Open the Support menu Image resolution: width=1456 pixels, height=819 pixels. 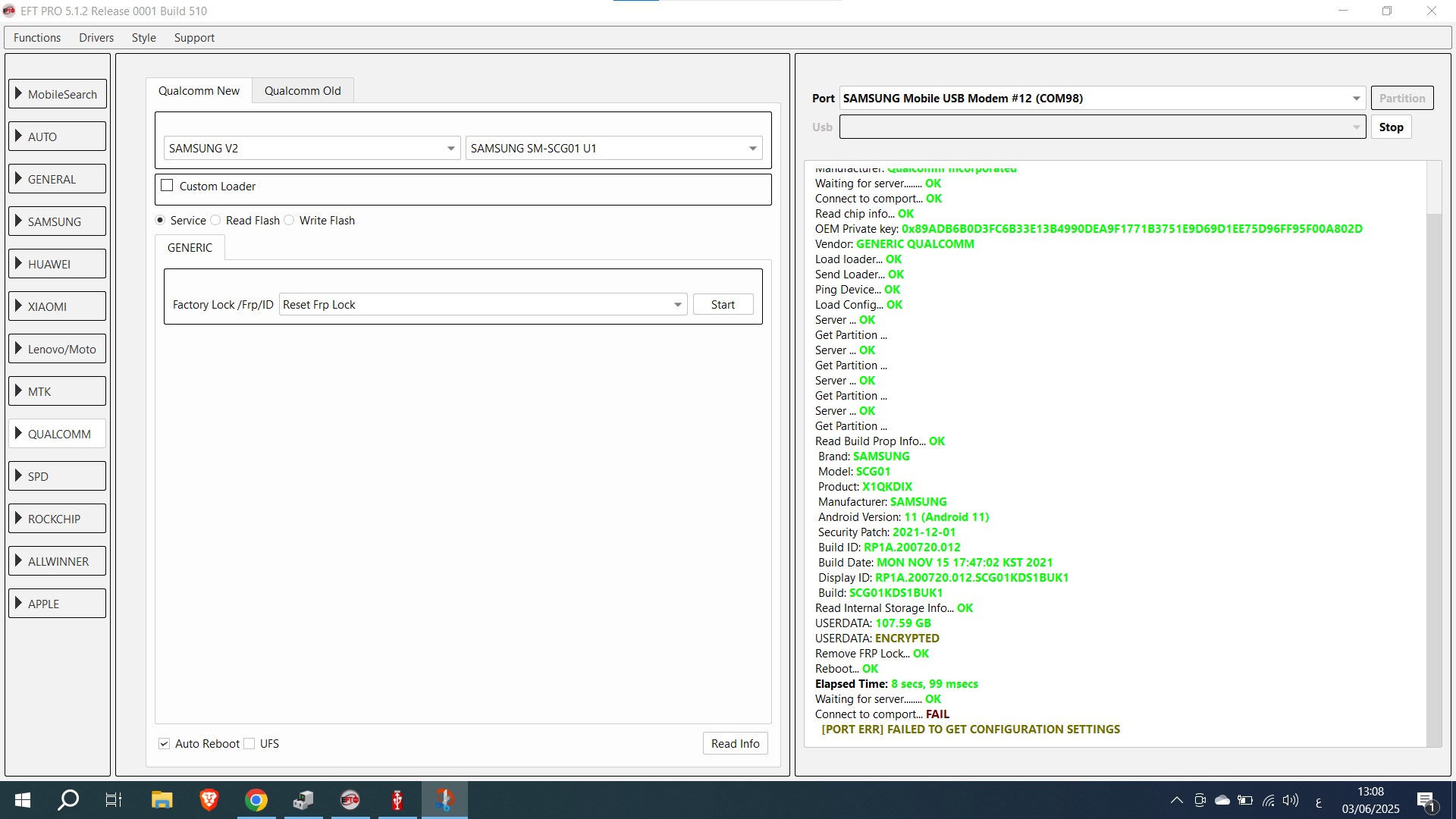(194, 38)
